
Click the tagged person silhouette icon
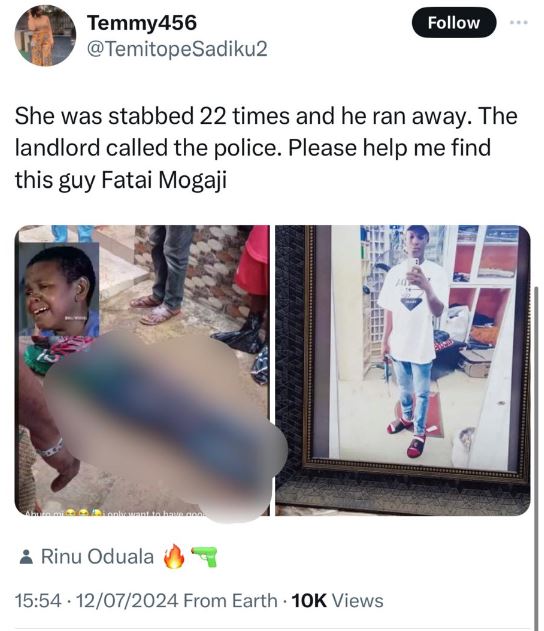click(x=26, y=557)
